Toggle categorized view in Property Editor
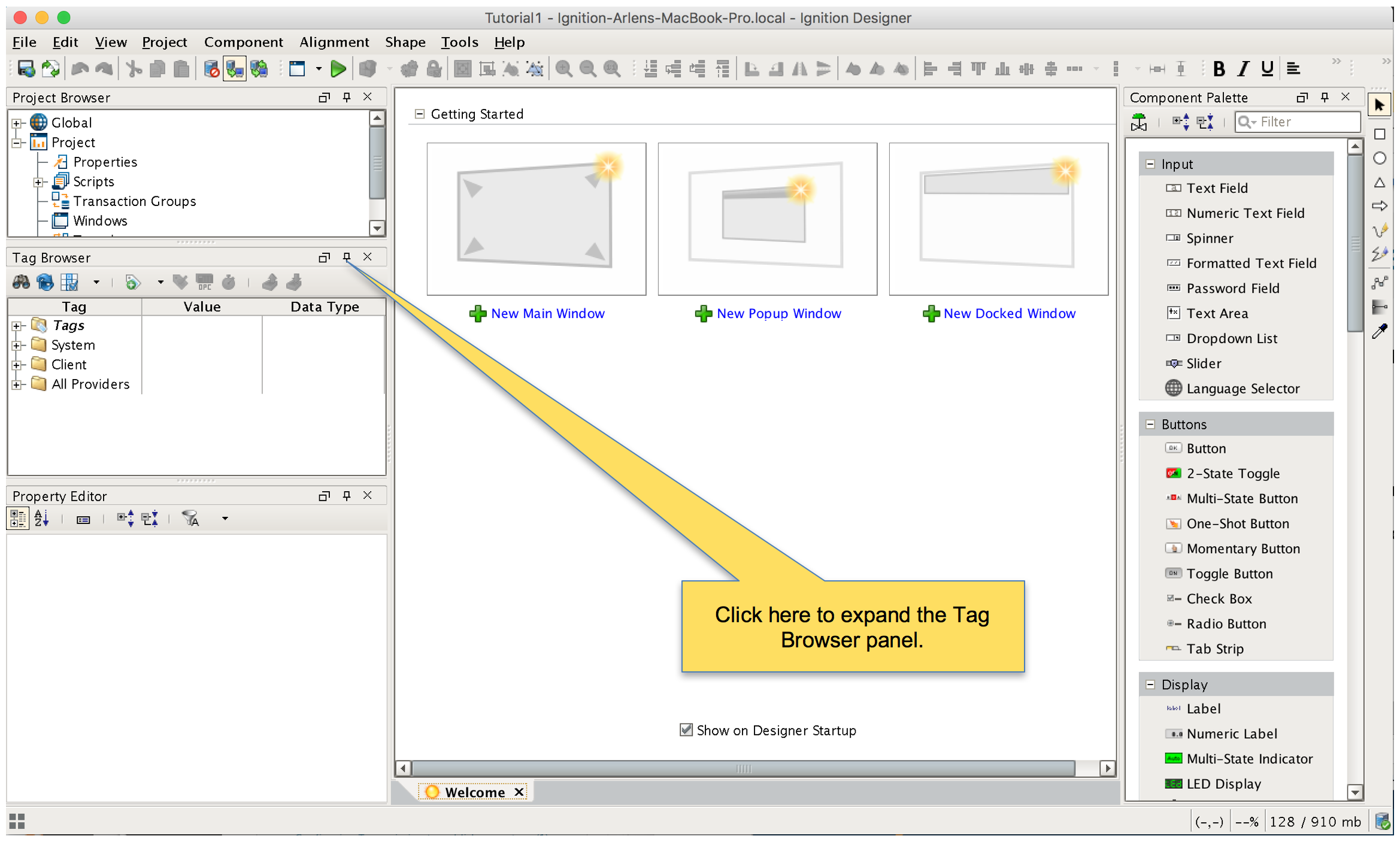 coord(17,518)
